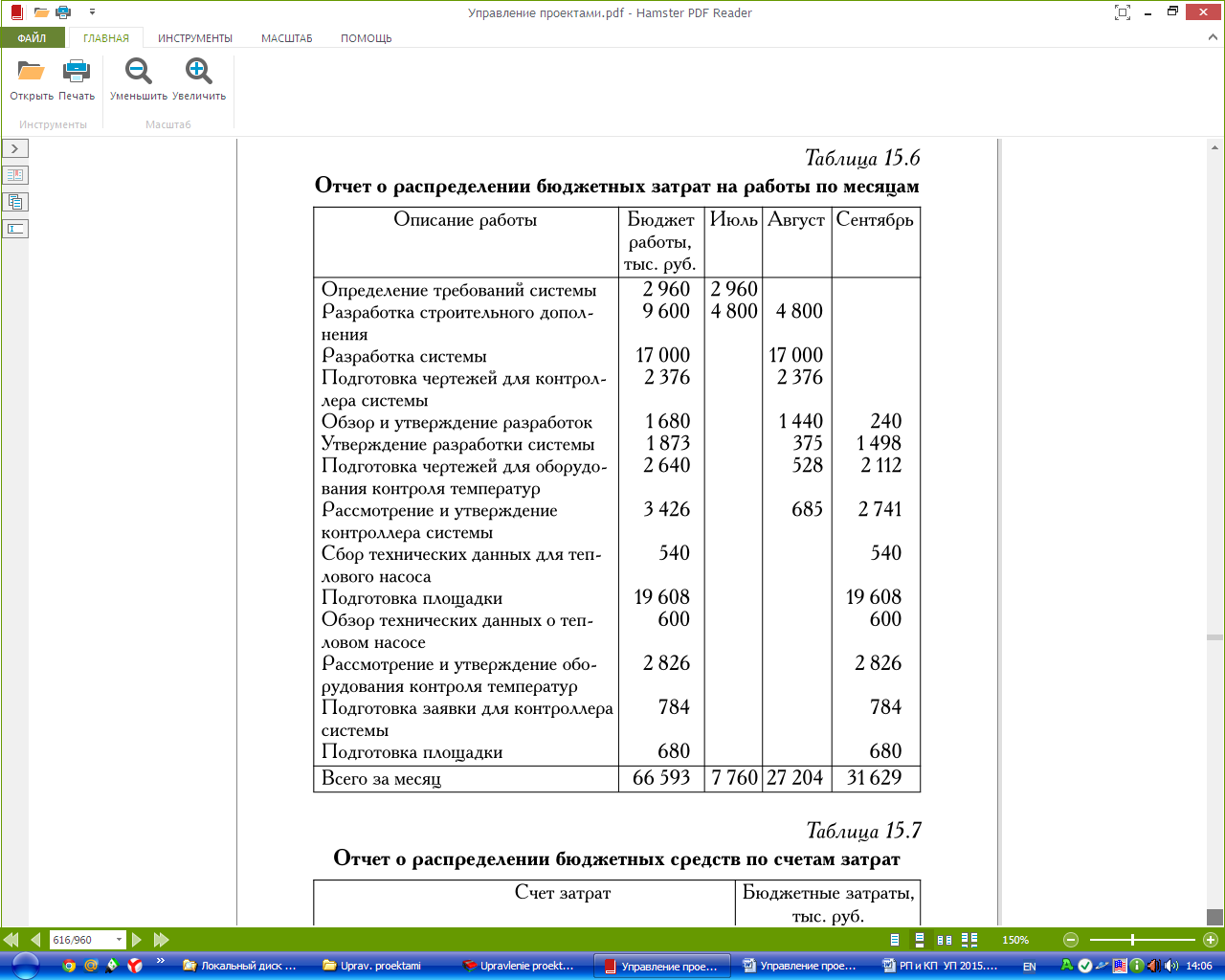Viewport: 1225px width, 980px height.
Task: Click the Разработка системы row label
Action: pyautogui.click(x=404, y=357)
